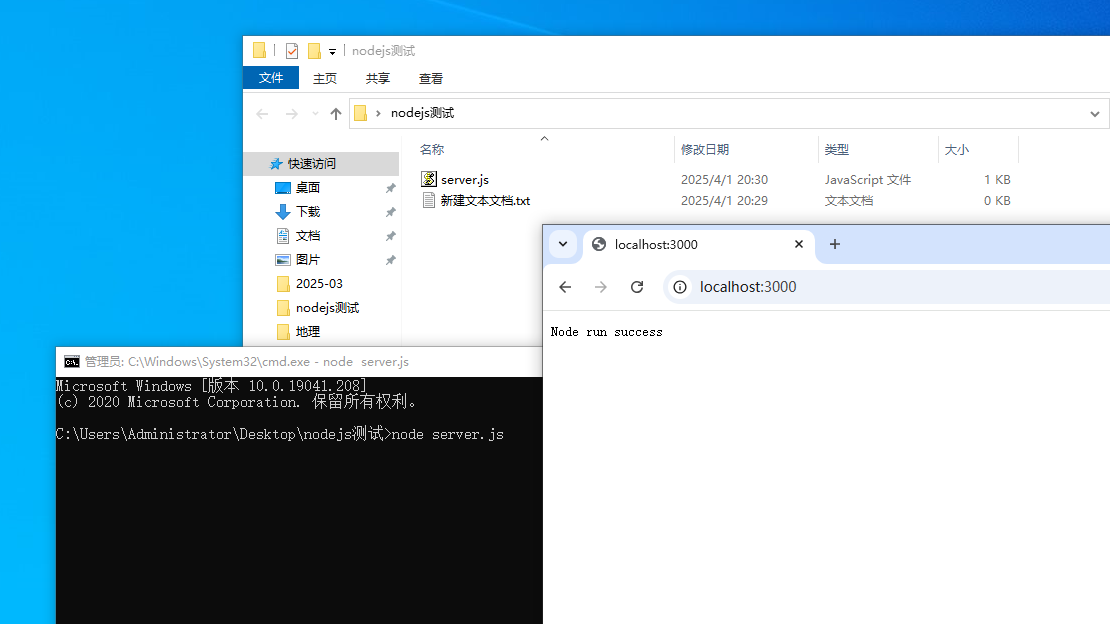
Task: Expand the Explorer address bar history dropdown
Action: pos(1095,114)
